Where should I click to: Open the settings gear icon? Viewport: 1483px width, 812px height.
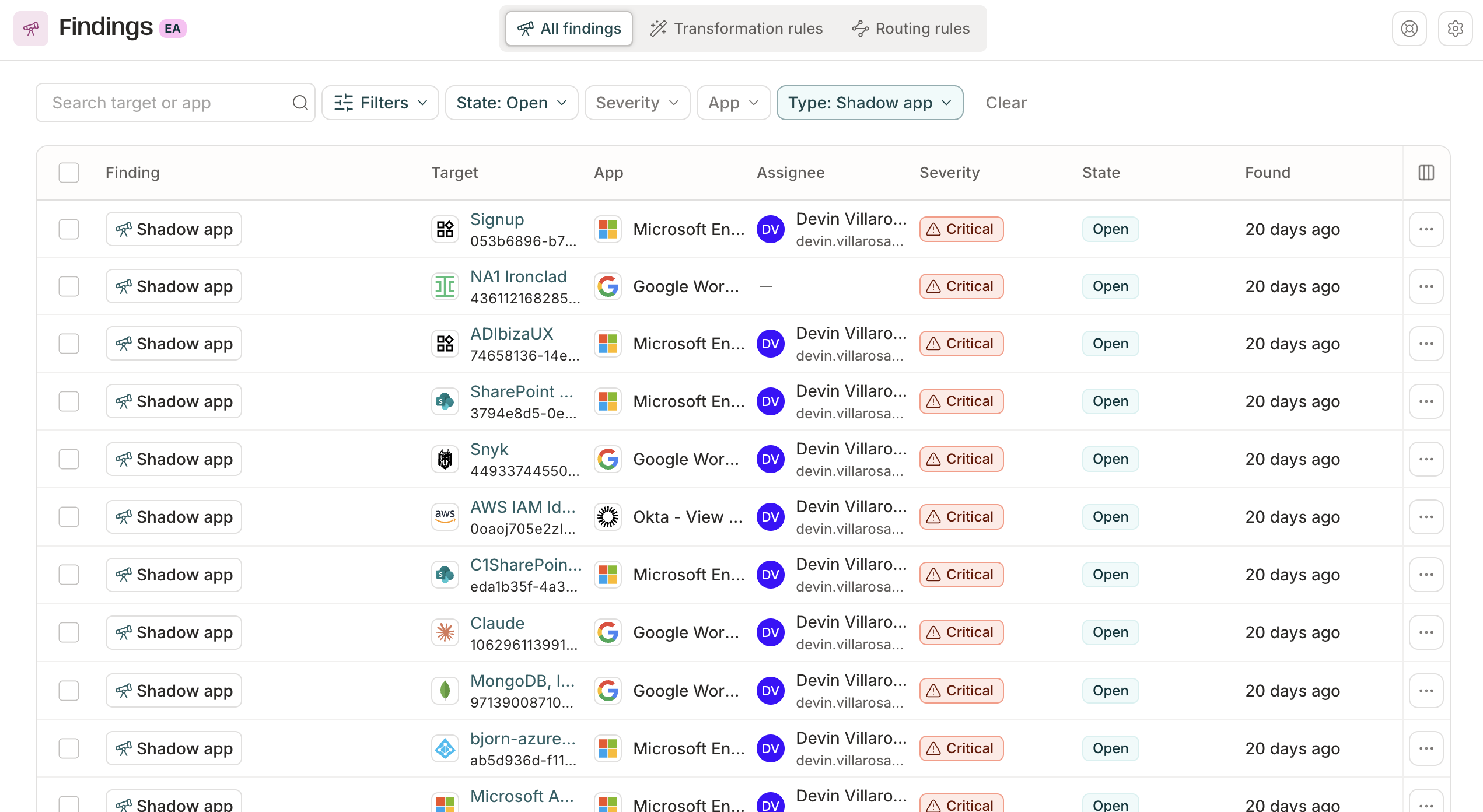click(1455, 28)
